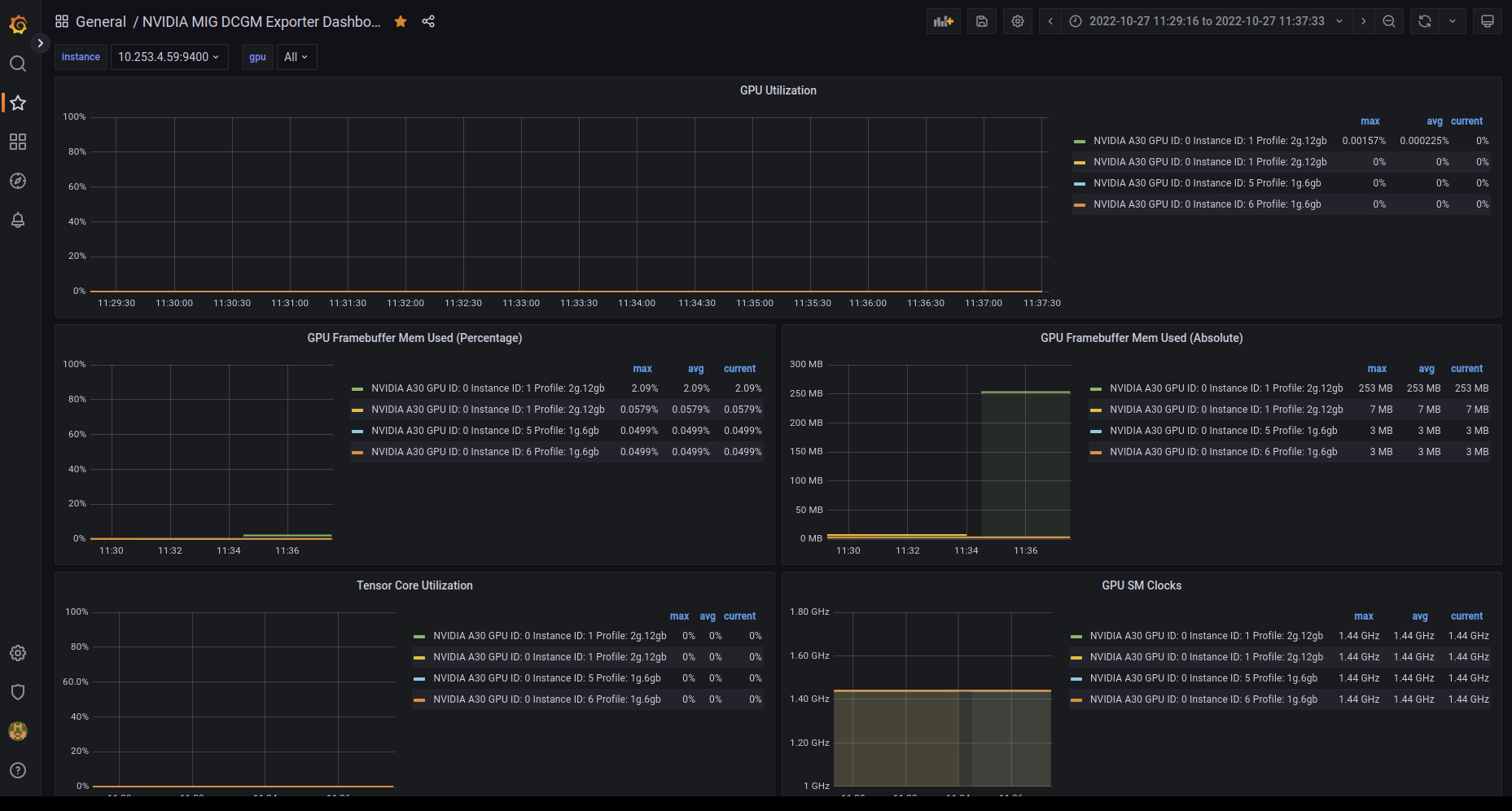This screenshot has height=811, width=1512.
Task: Refresh the dashboard
Action: [x=1425, y=21]
